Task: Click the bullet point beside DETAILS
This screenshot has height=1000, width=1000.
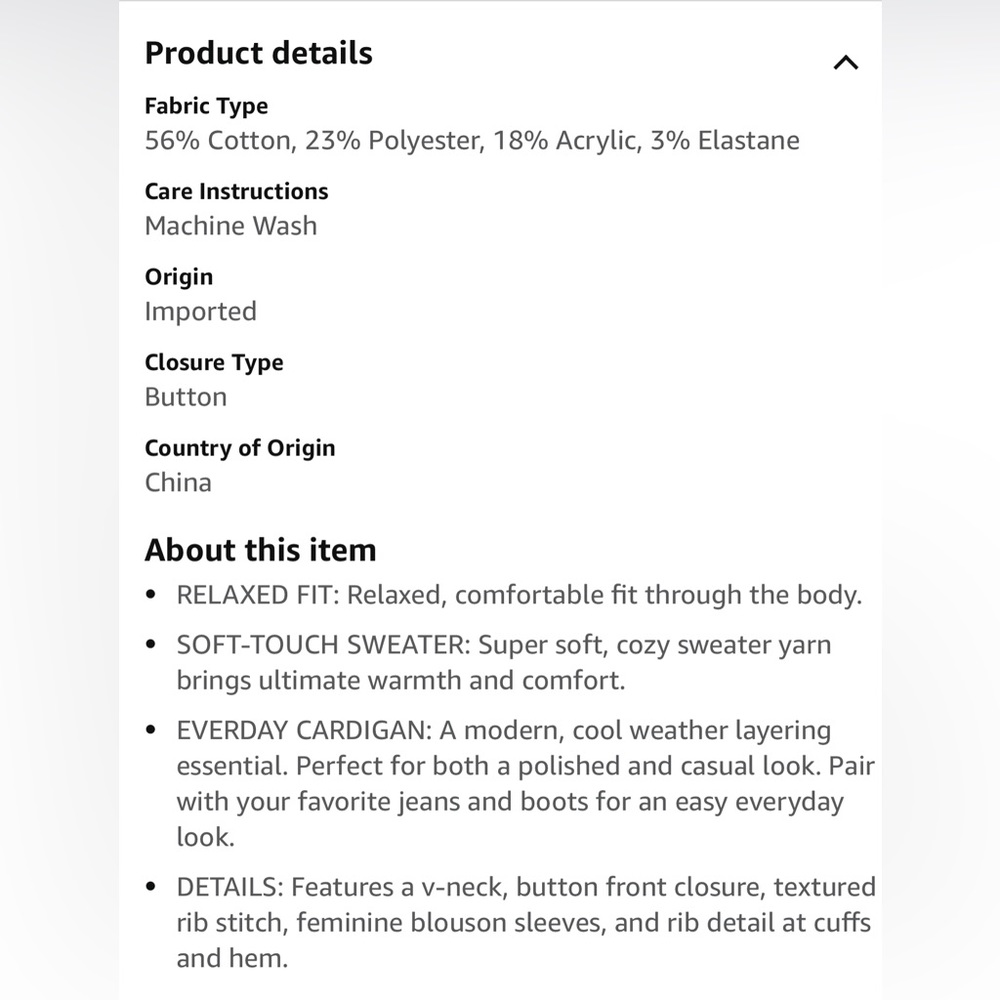Action: pos(151,886)
